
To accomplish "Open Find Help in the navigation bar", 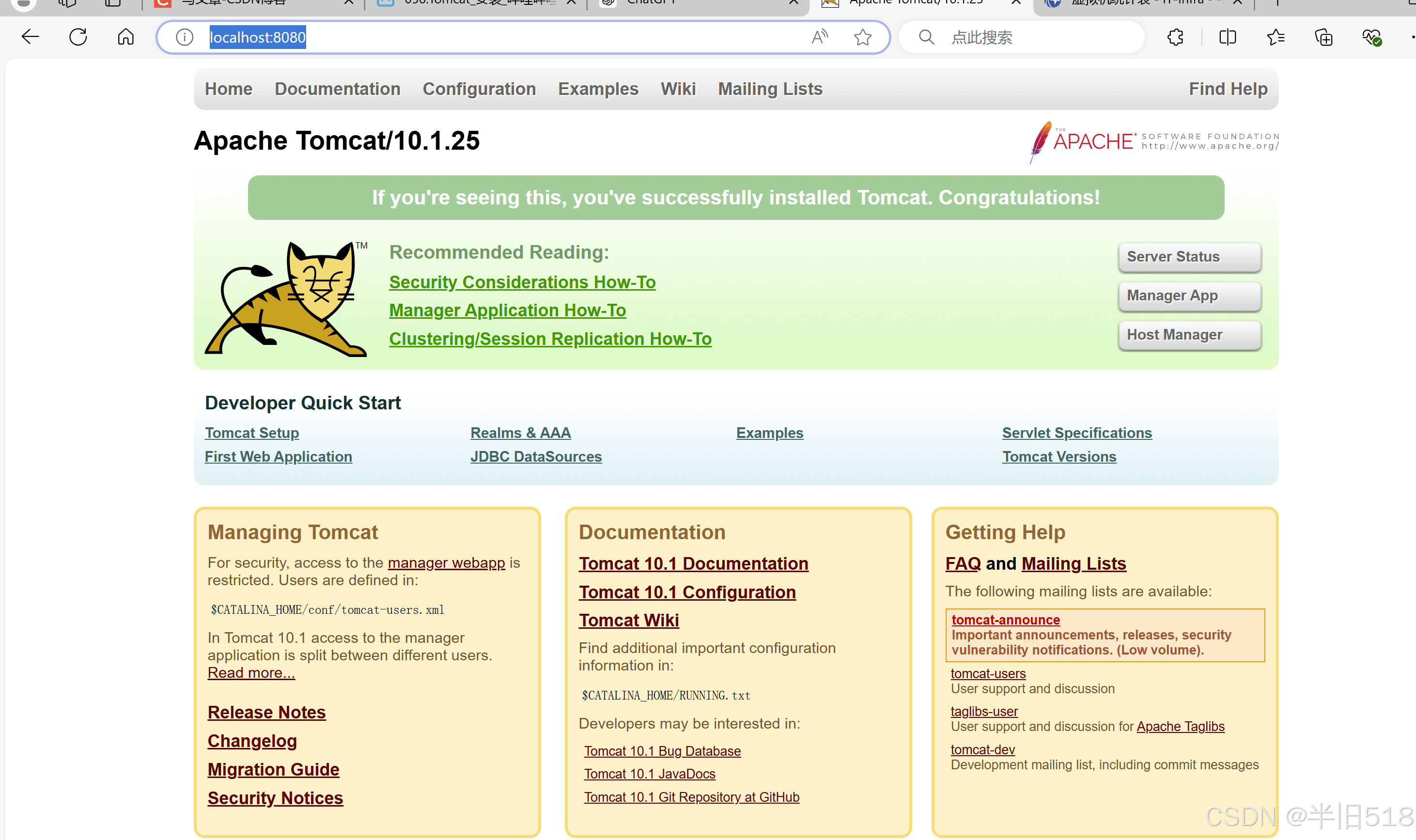I will 1228,89.
